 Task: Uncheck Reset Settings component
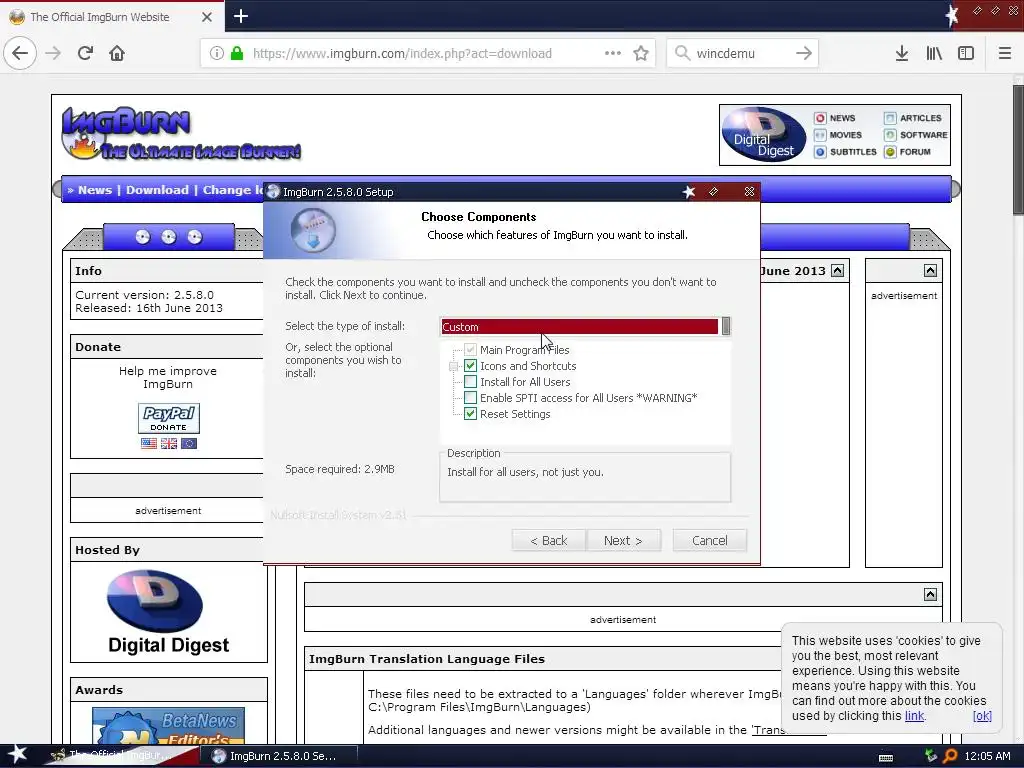pyautogui.click(x=470, y=414)
